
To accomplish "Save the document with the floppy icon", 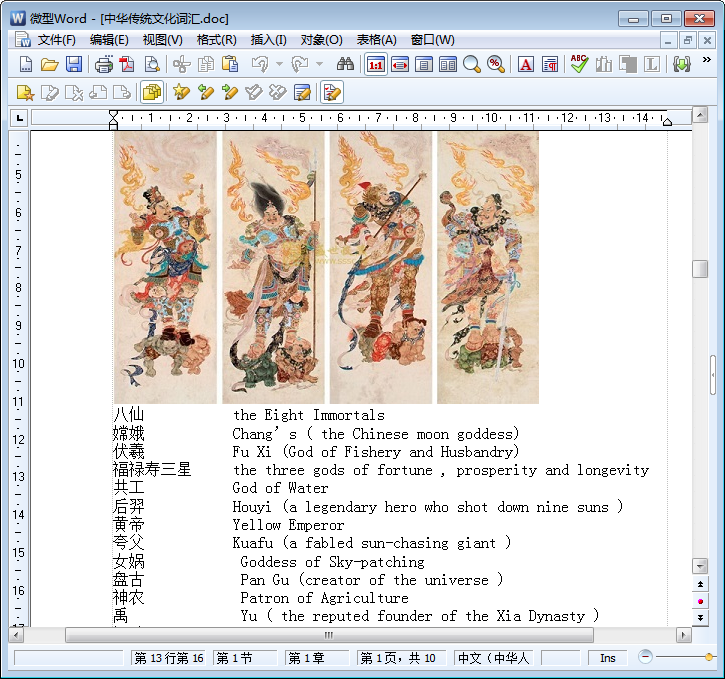I will [x=74, y=64].
